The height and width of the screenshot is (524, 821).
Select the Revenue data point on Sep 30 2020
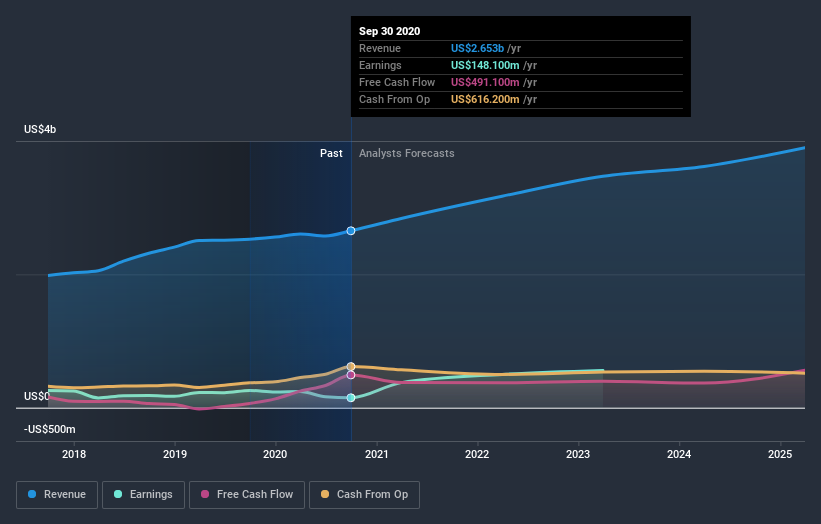pos(351,231)
